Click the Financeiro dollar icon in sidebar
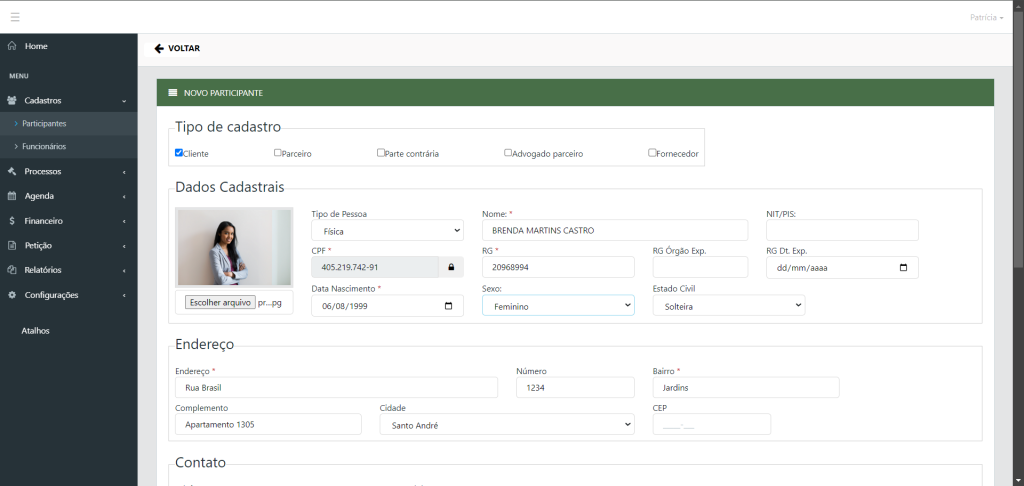The height and width of the screenshot is (486, 1024). tap(12, 221)
